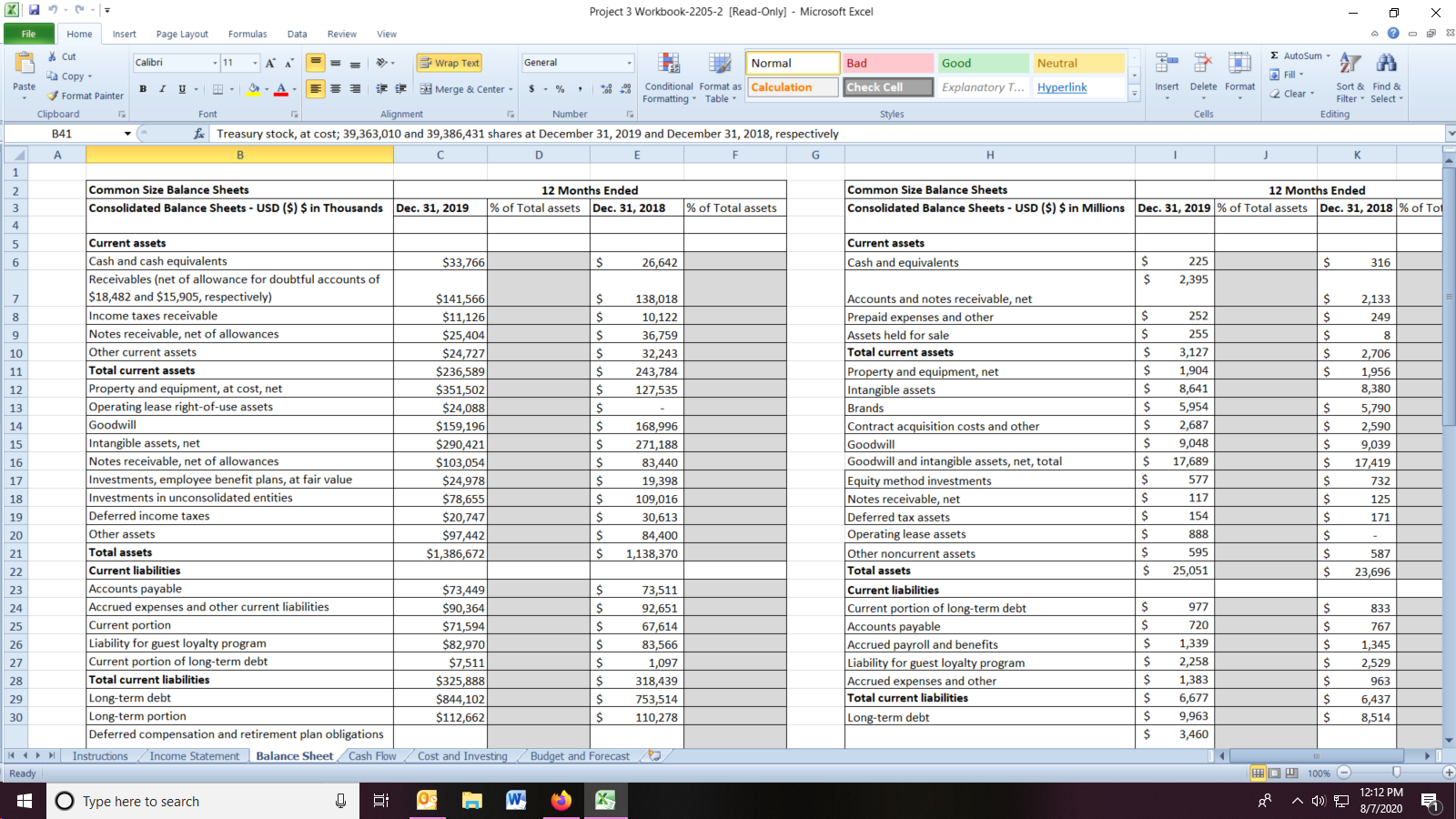Open the Calibri font dropdown
The width and height of the screenshot is (1456, 819).
click(210, 62)
